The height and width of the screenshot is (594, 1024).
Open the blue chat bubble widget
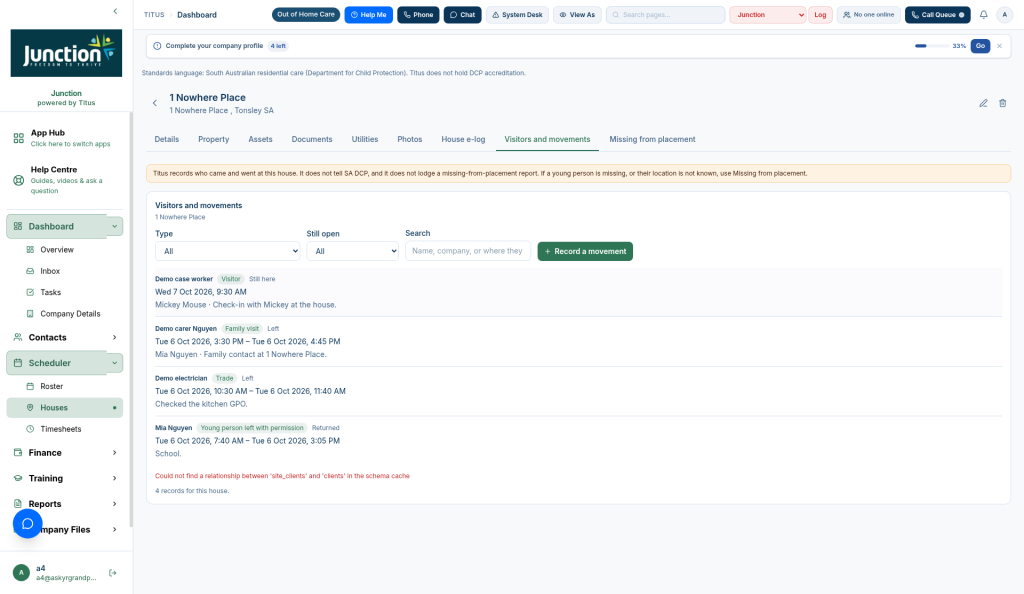27,524
